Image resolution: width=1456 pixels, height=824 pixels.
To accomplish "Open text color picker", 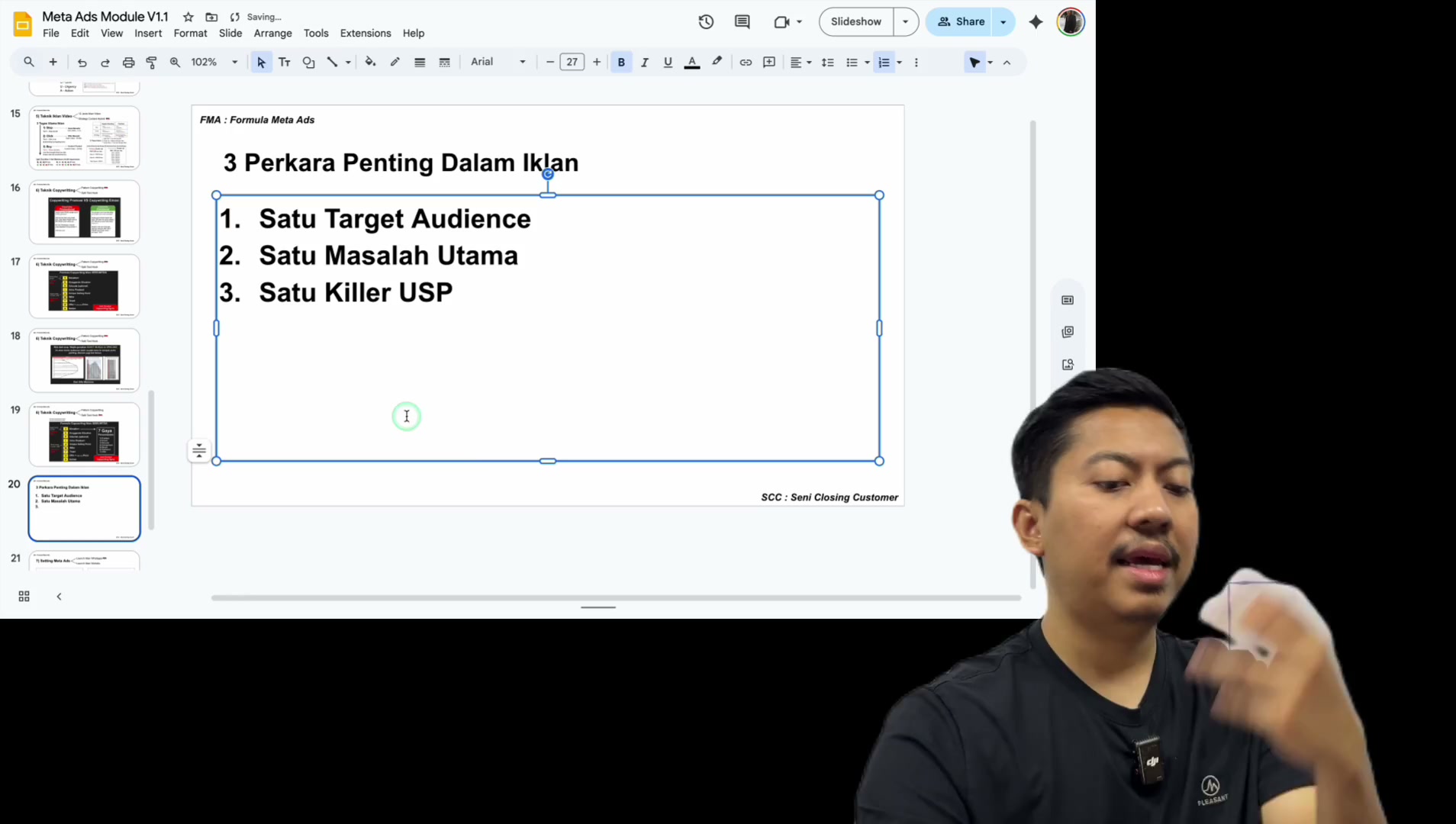I will (x=692, y=63).
